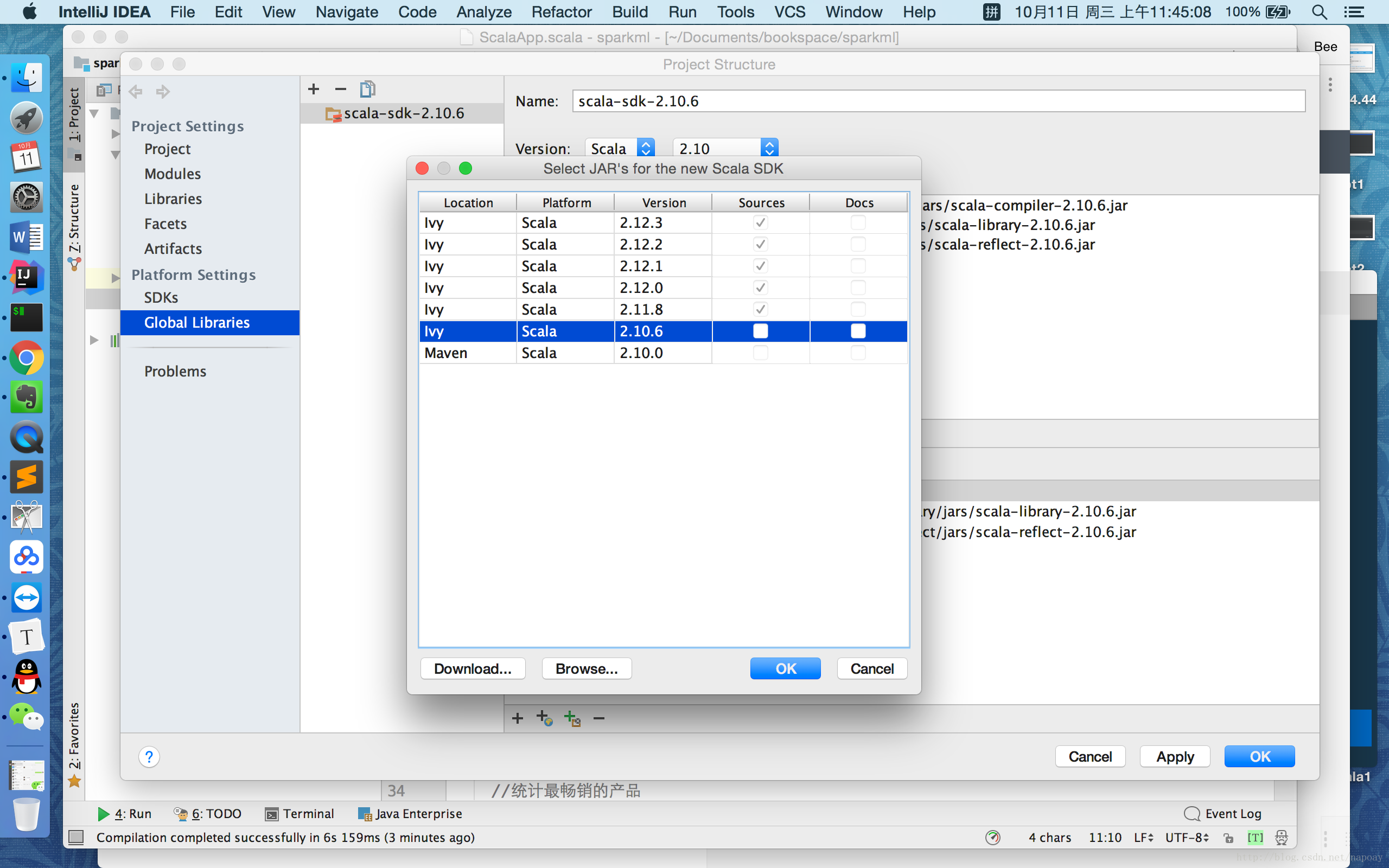This screenshot has height=868, width=1389.
Task: Select the Modules project settings item
Action: pos(173,173)
